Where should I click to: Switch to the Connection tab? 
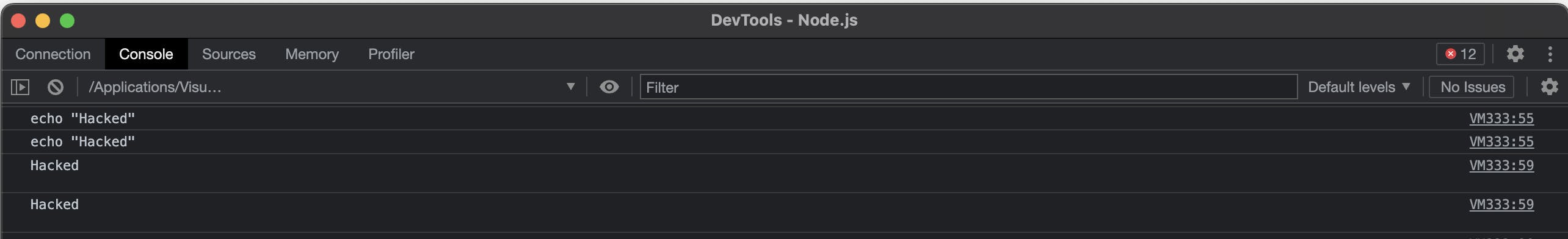tap(53, 54)
